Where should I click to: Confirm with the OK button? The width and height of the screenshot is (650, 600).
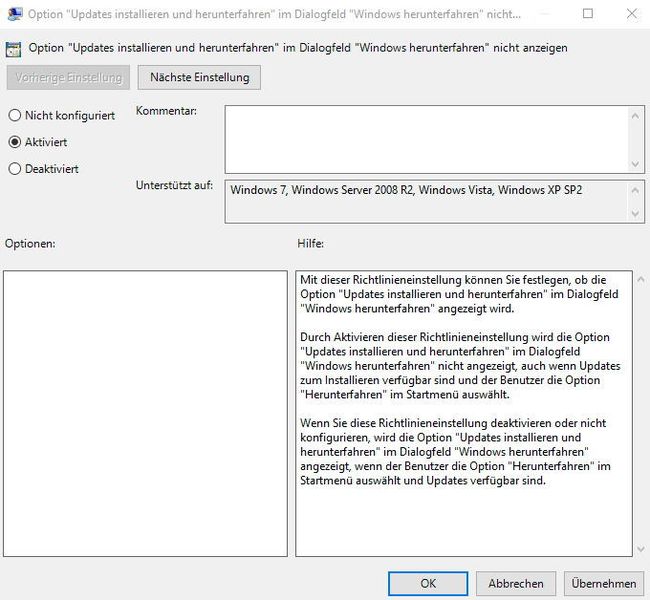(428, 583)
